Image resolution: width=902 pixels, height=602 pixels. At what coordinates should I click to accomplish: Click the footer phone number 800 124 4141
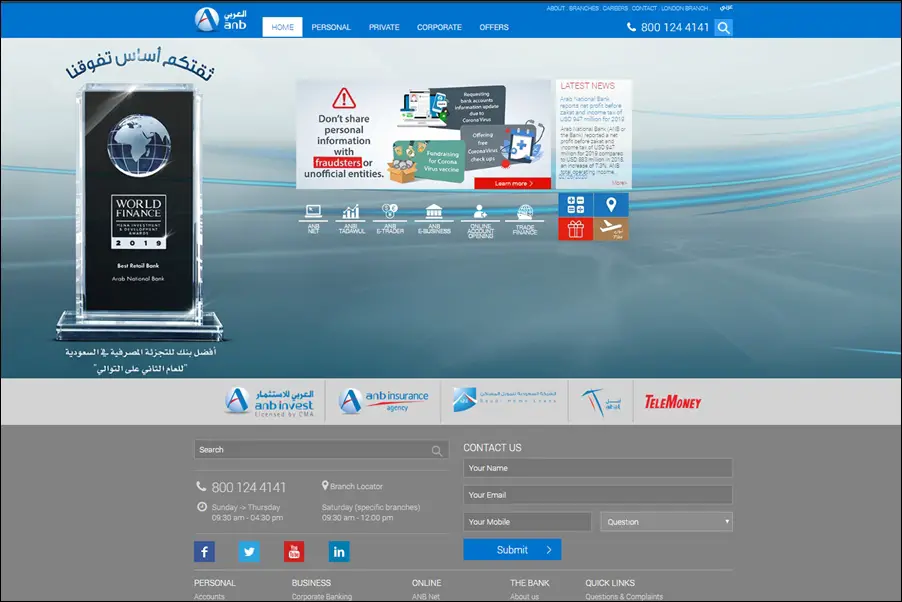(x=249, y=487)
